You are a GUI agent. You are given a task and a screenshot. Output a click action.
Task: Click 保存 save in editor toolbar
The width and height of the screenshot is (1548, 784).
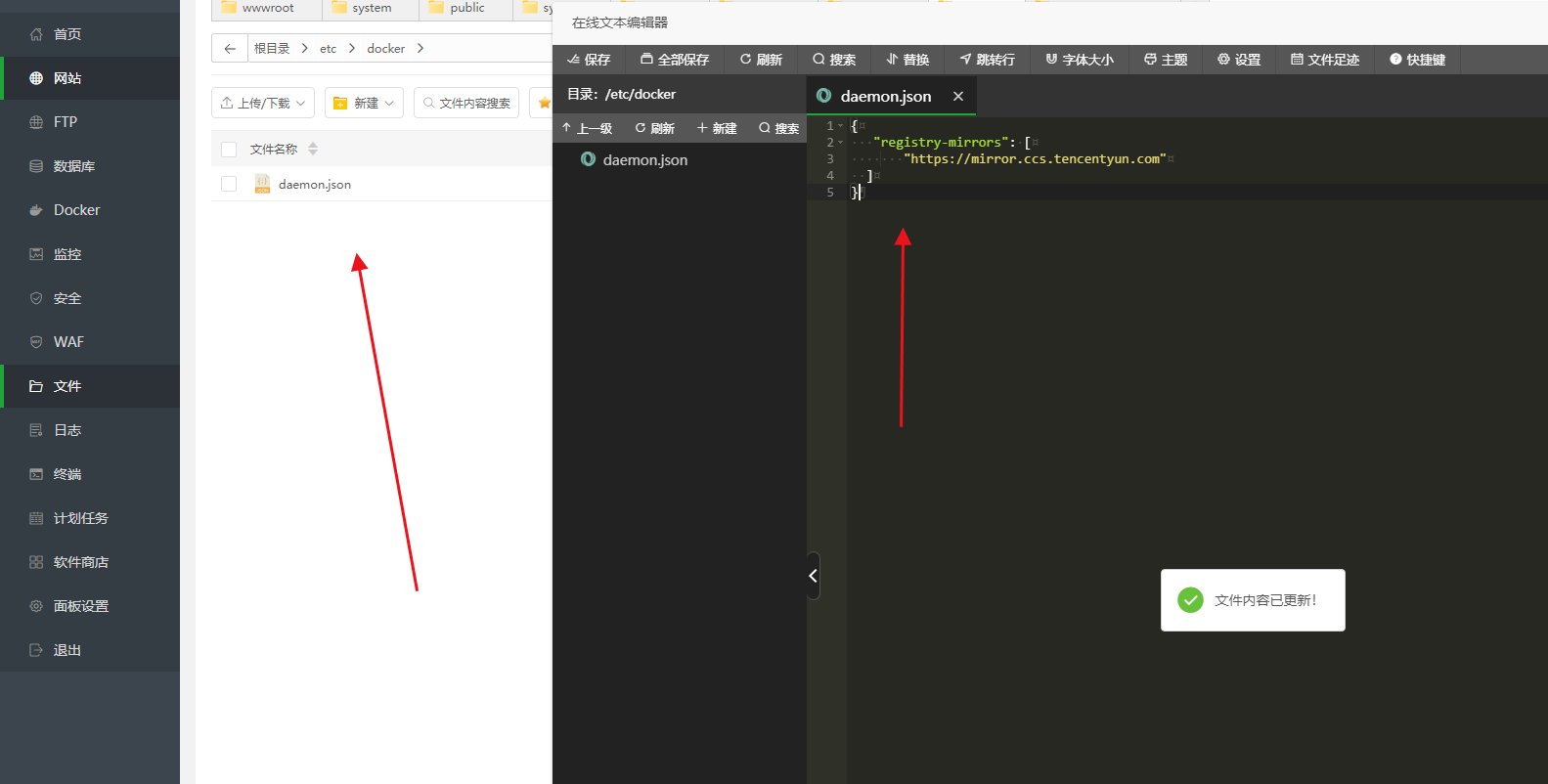[589, 60]
